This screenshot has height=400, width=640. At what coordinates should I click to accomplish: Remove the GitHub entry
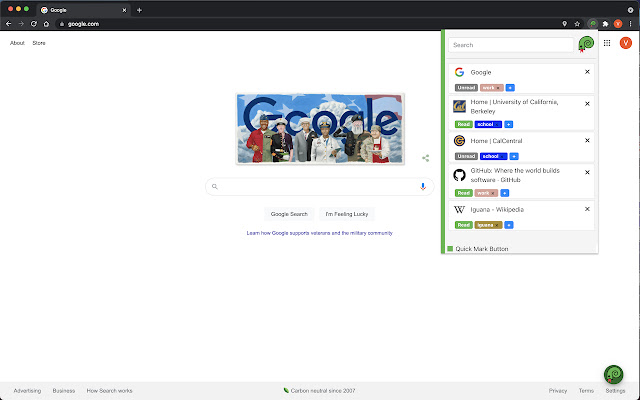[x=587, y=172]
